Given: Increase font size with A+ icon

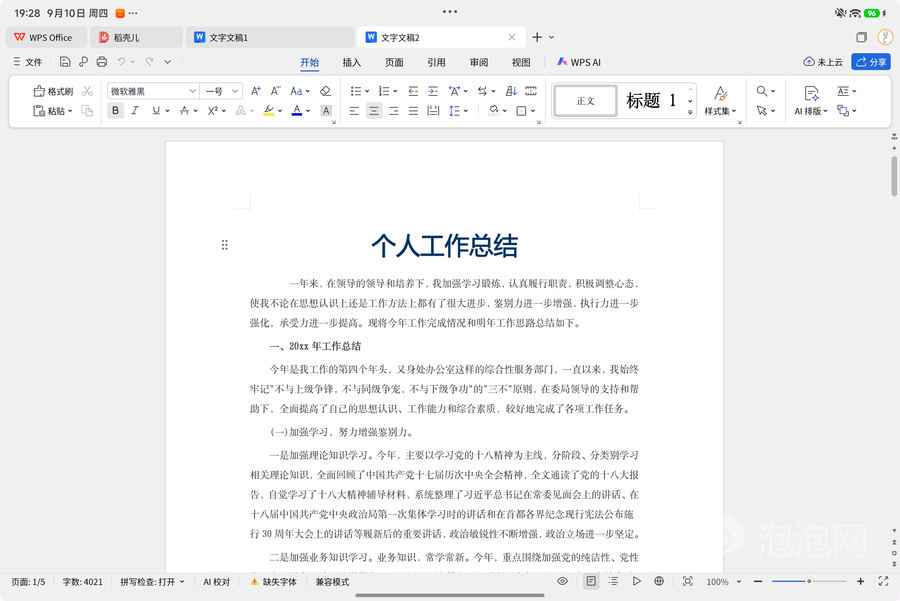Looking at the screenshot, I should tap(256, 91).
